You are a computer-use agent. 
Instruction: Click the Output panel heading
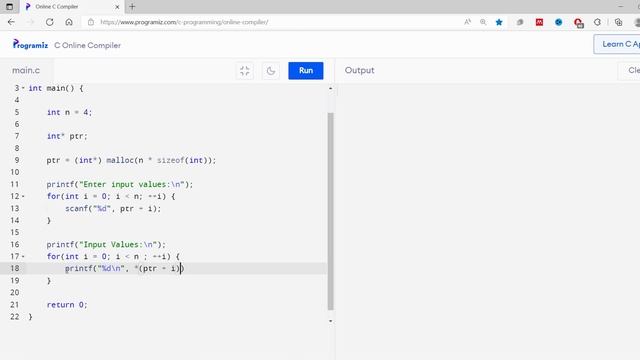coord(359,70)
